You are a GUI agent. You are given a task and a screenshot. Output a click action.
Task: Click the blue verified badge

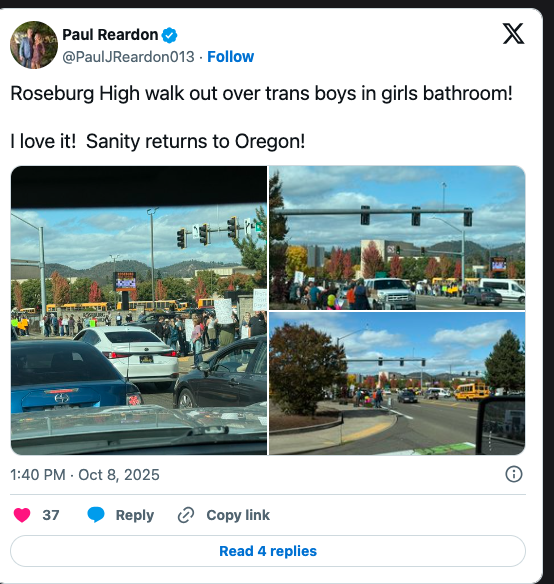pos(170,35)
